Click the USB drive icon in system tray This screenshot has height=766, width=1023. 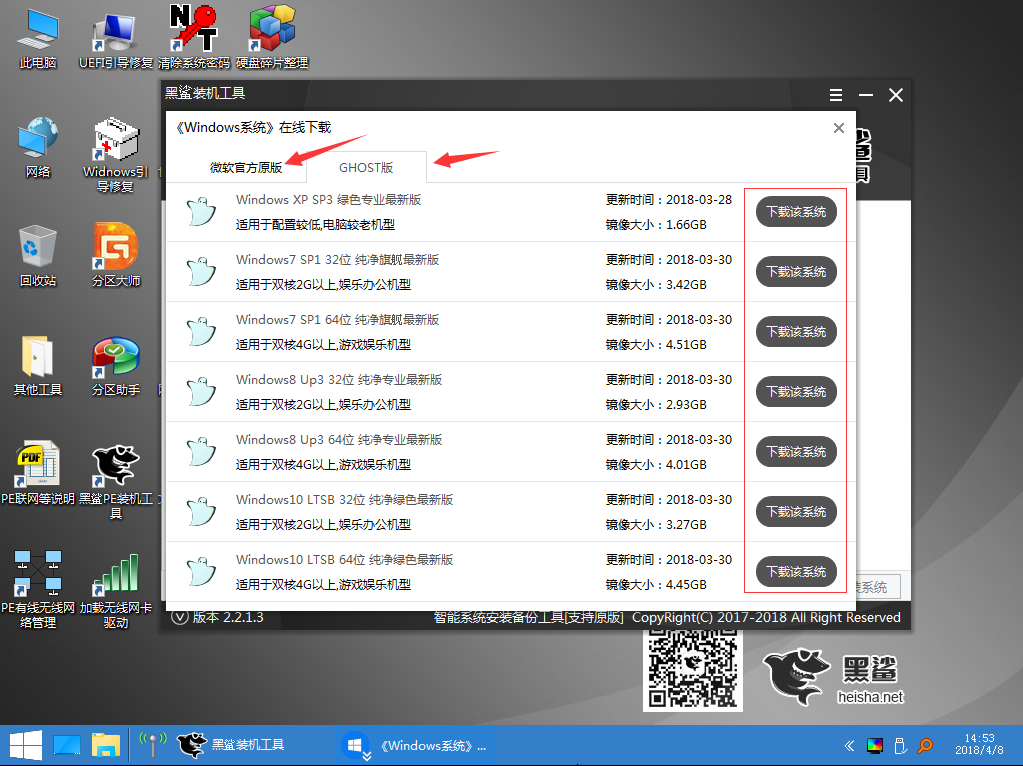[902, 745]
